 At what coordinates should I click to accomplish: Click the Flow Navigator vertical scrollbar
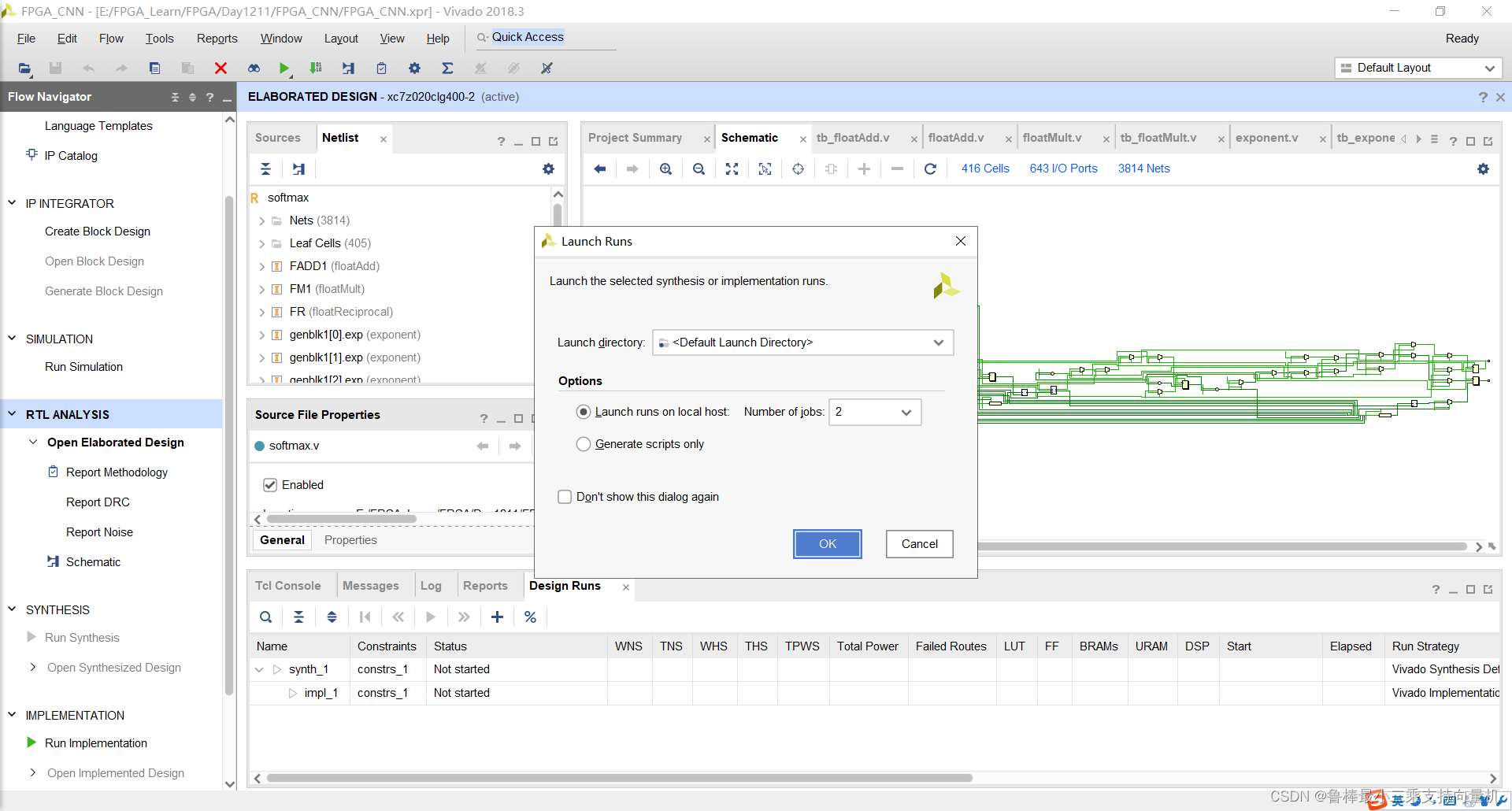tap(230, 445)
